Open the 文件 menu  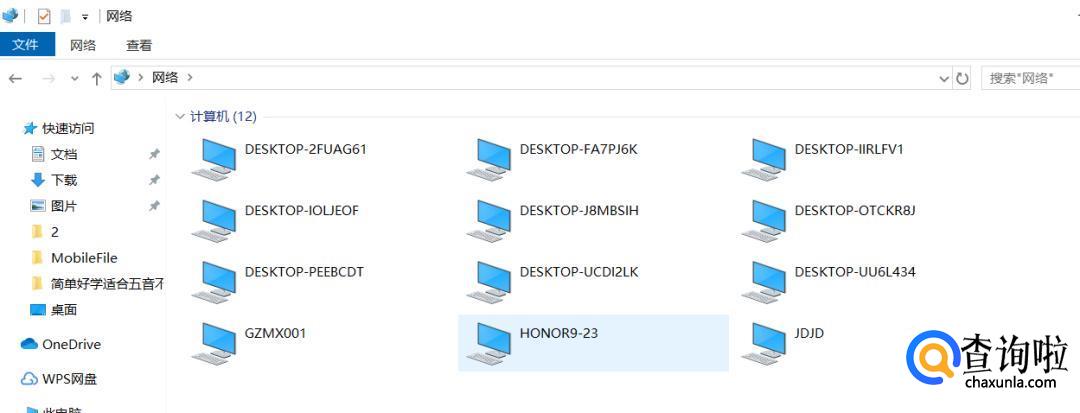[x=26, y=45]
